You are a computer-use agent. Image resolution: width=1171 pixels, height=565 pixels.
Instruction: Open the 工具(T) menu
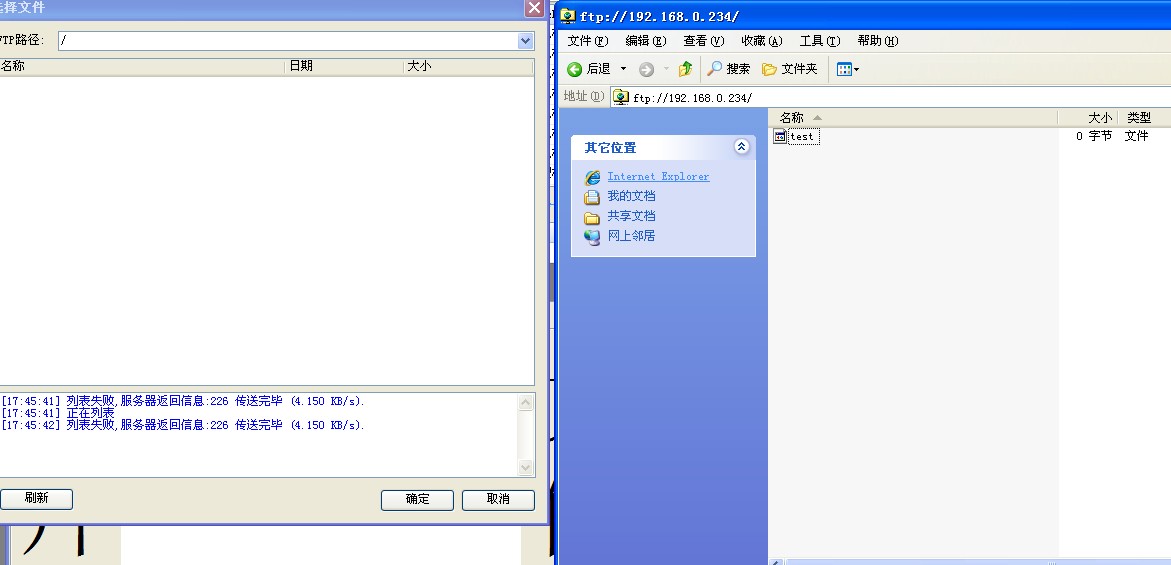(x=820, y=41)
